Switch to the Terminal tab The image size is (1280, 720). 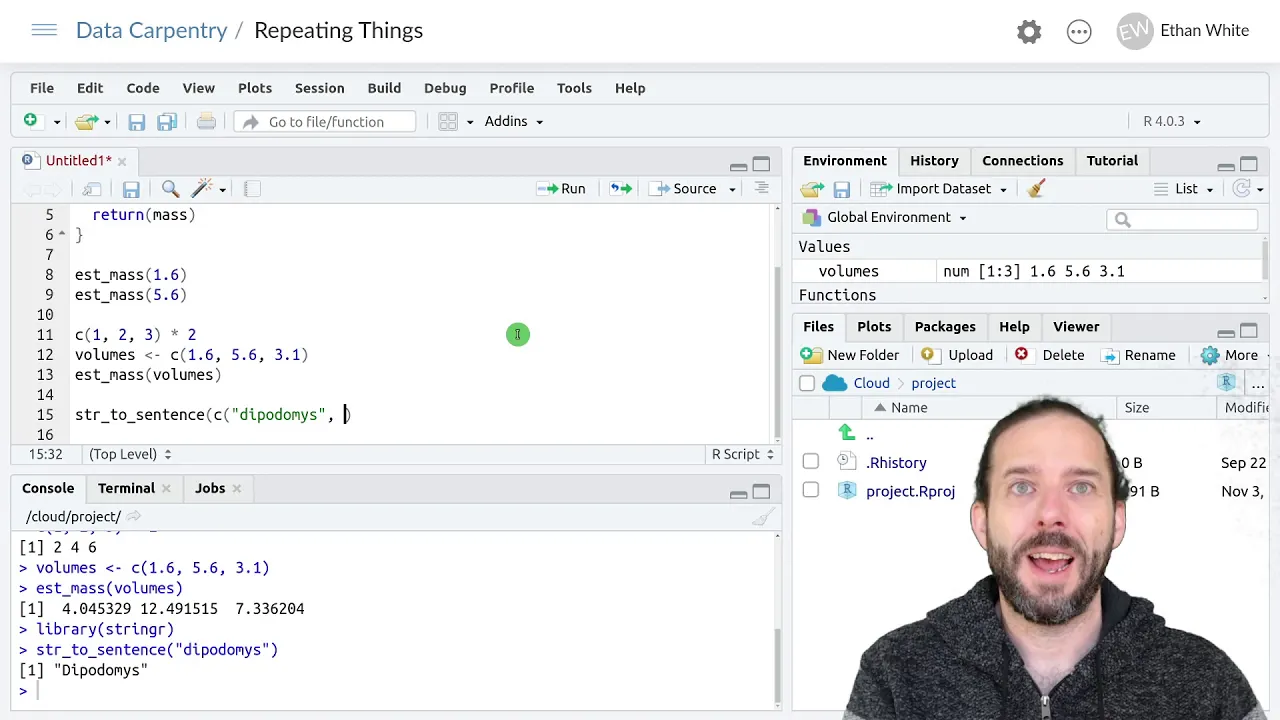(126, 488)
